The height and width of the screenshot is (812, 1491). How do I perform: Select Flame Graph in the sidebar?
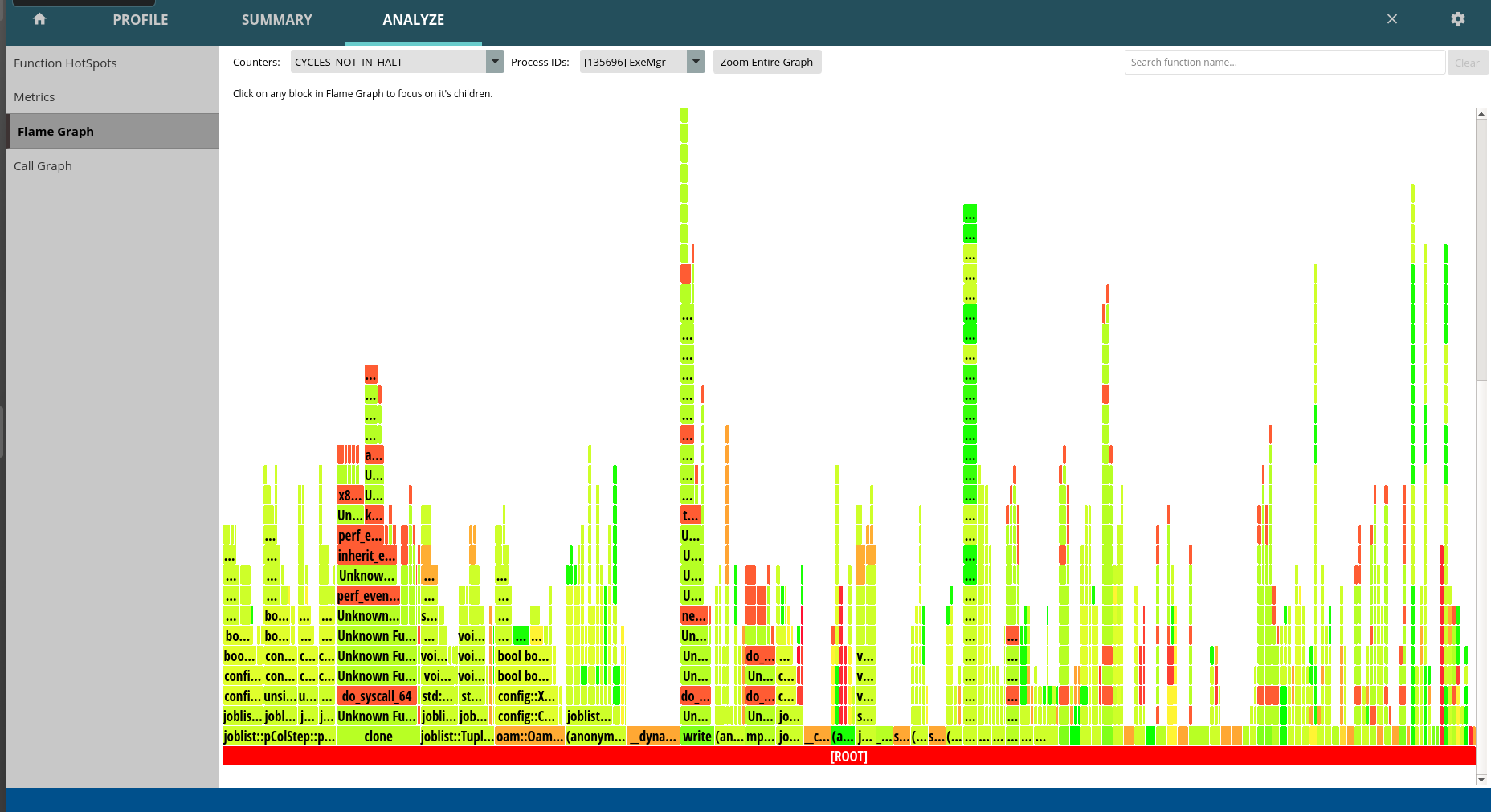coord(56,132)
